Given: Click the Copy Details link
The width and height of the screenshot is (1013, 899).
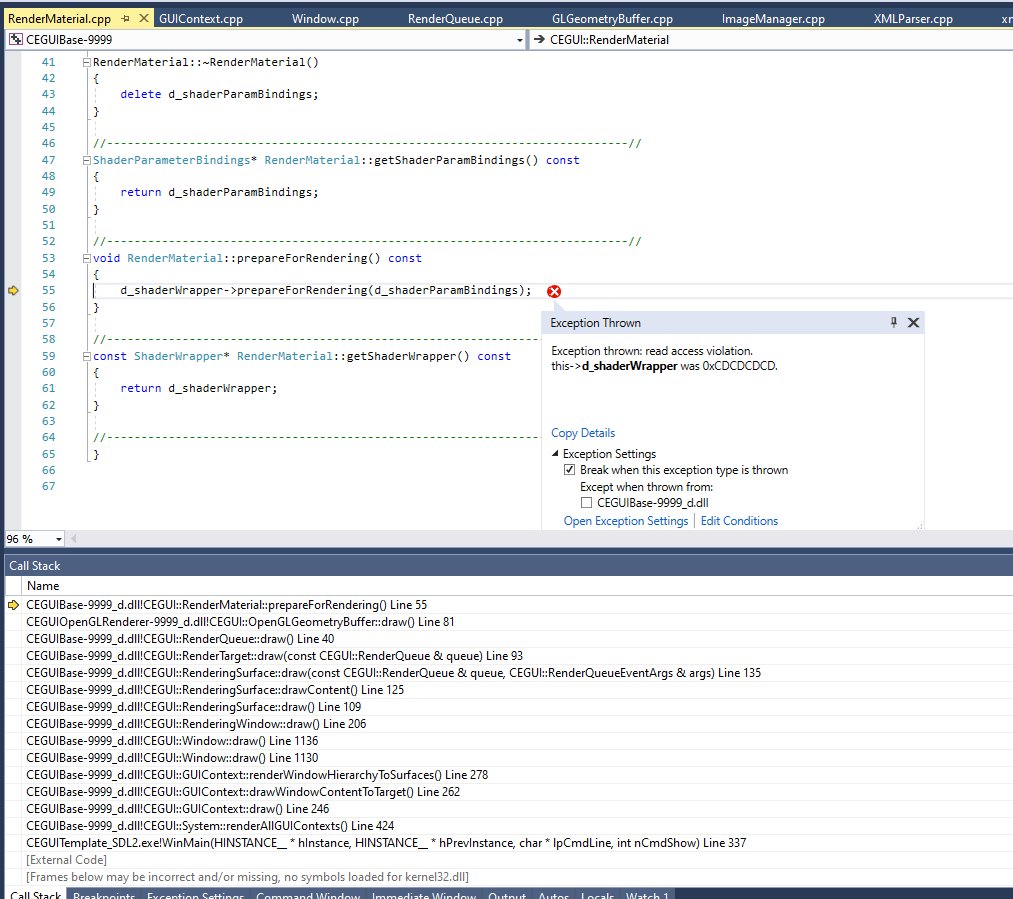Looking at the screenshot, I should click(583, 433).
